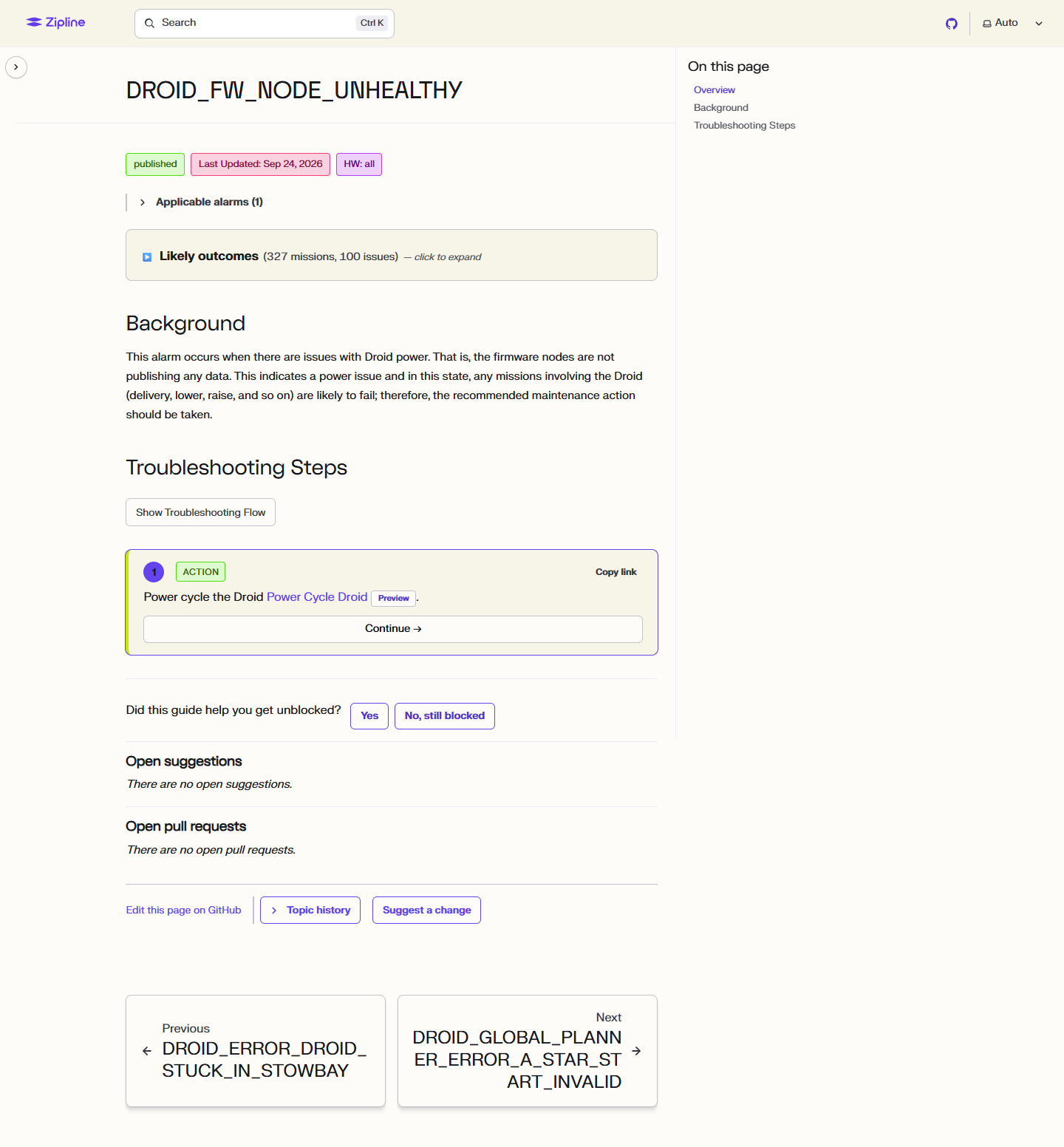Focus the Search input field

(265, 24)
